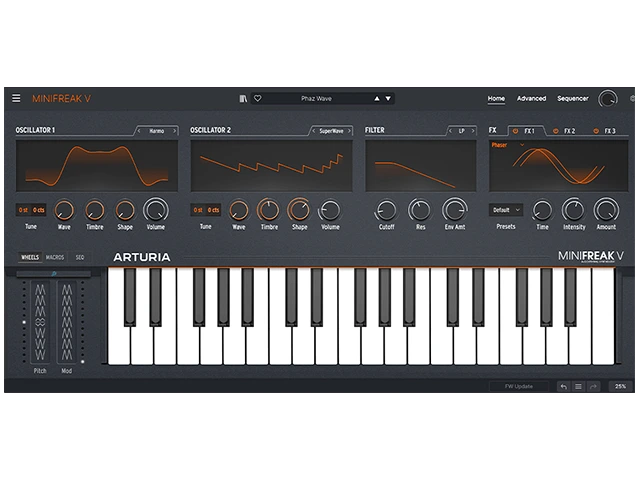
Task: Favorite the preset with heart icon
Action: click(258, 98)
